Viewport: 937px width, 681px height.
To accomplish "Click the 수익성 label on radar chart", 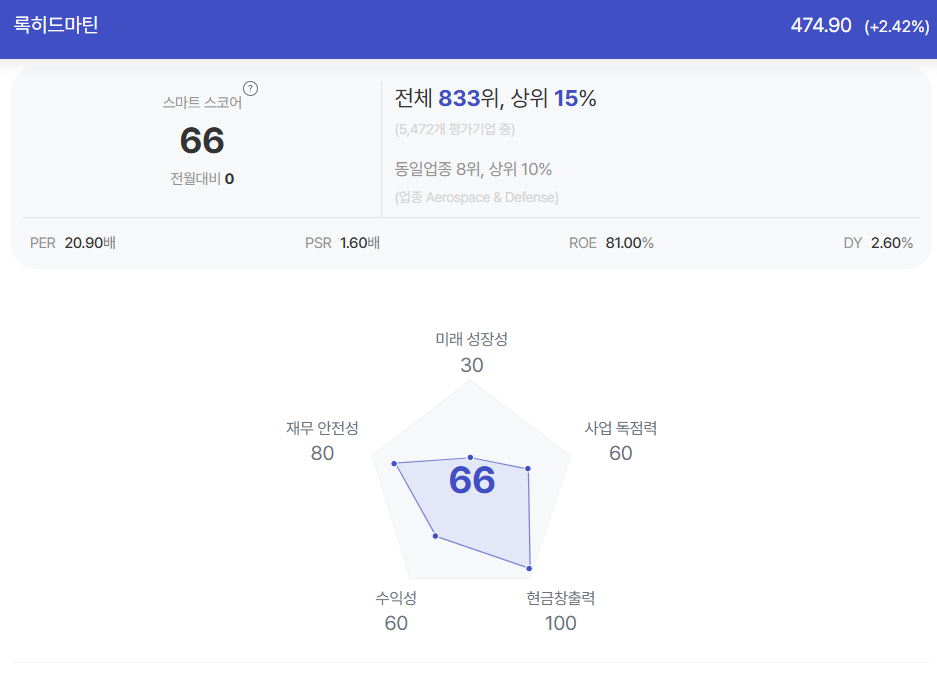I will pos(396,598).
